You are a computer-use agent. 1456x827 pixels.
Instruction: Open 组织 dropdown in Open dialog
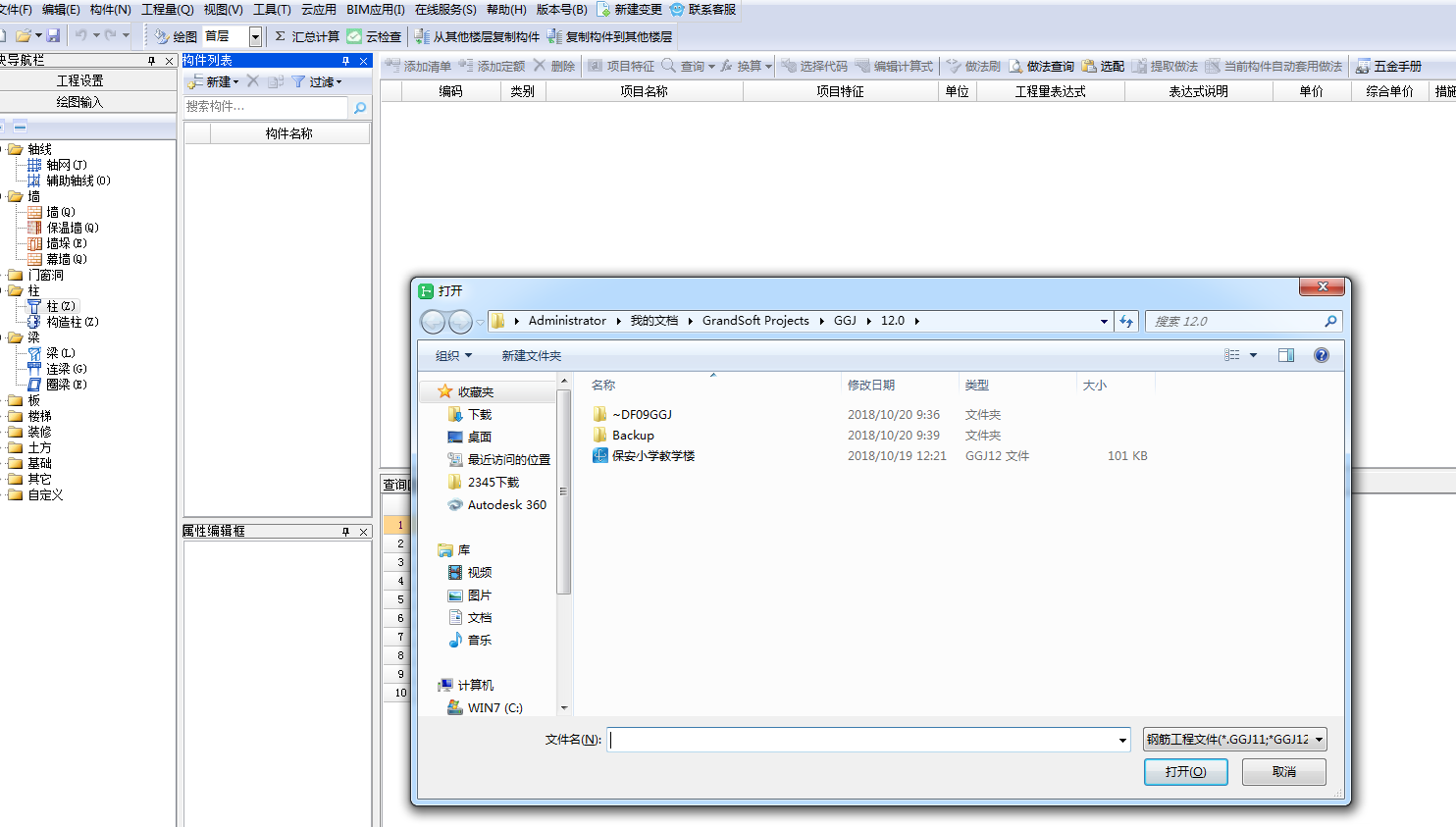453,355
